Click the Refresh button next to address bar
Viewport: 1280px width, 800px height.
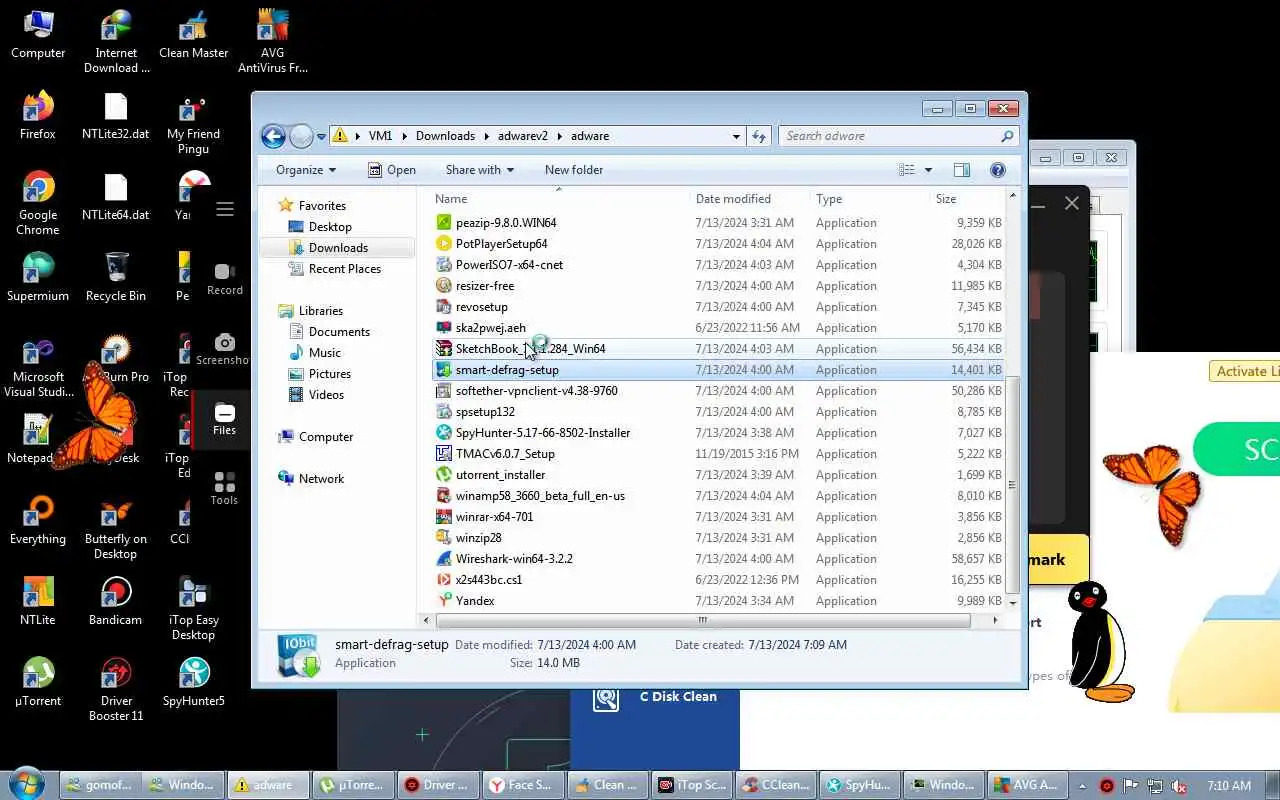click(x=759, y=136)
